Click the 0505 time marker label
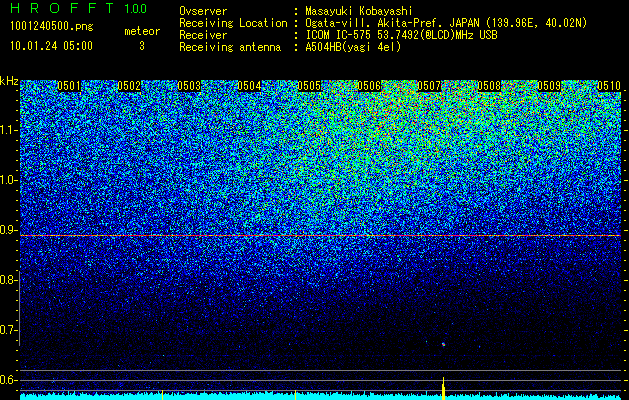Screen dimensions: 629x400 (309, 86)
